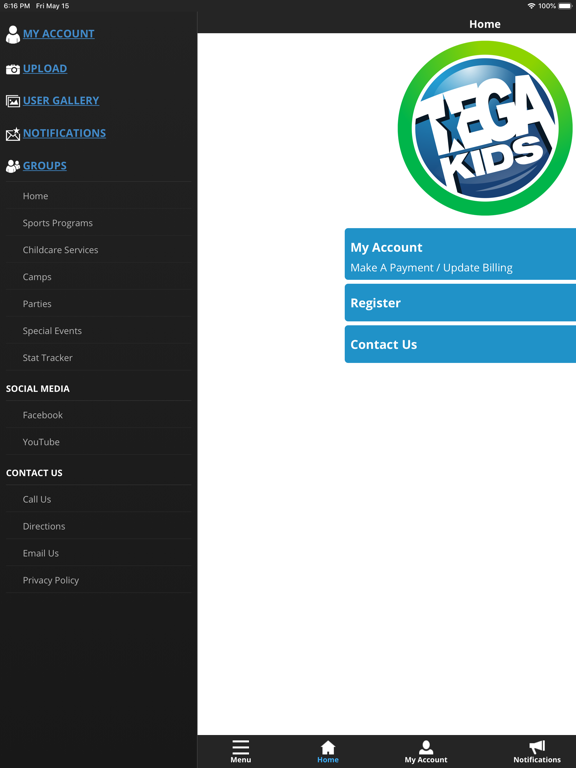Open the MY ACCOUNT link in sidebar

(x=59, y=34)
